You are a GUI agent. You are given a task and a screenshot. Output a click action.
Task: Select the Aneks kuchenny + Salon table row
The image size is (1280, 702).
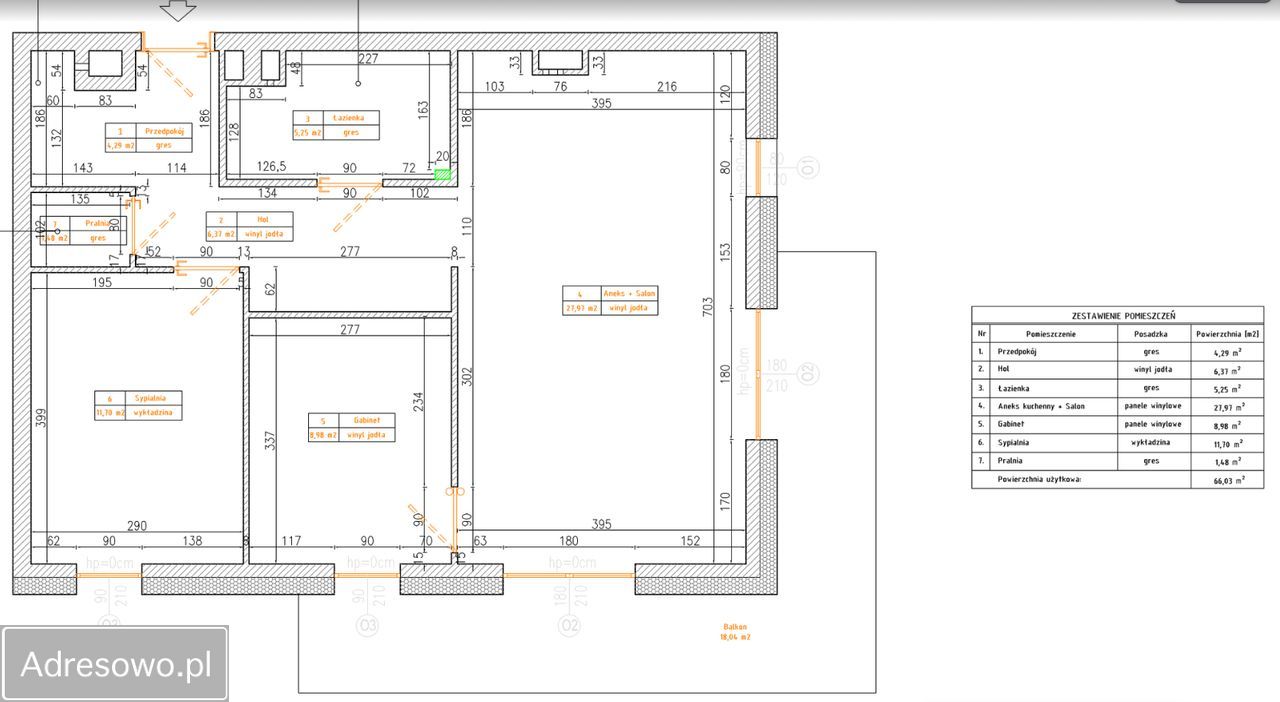[1117, 406]
